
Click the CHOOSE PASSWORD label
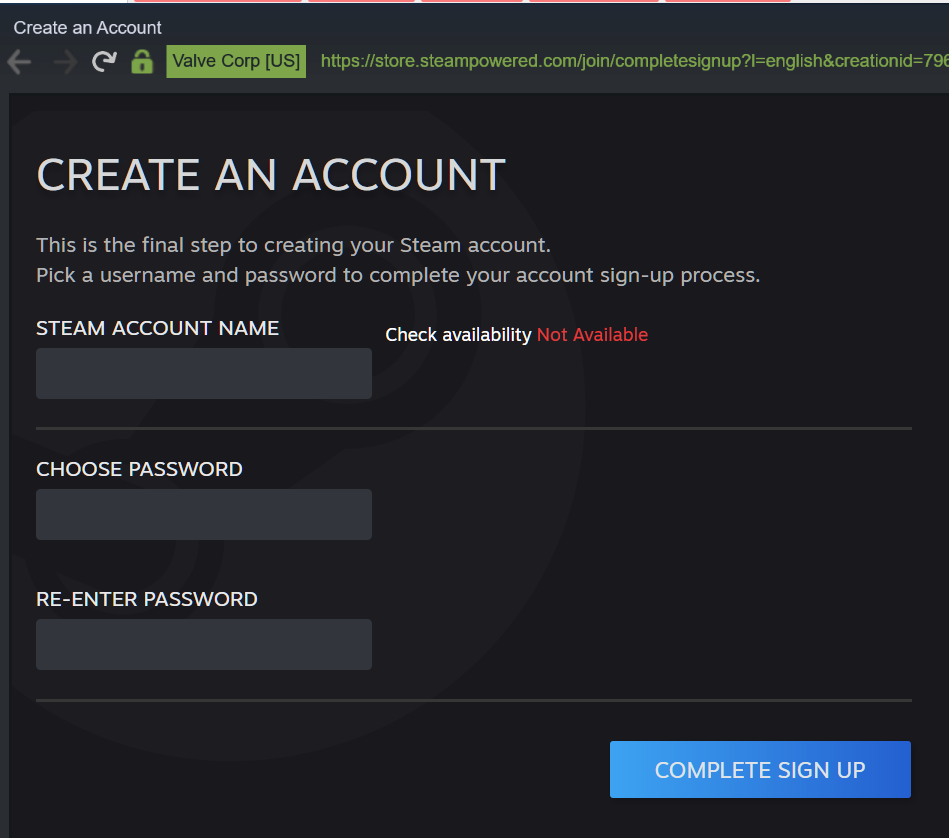coord(139,469)
